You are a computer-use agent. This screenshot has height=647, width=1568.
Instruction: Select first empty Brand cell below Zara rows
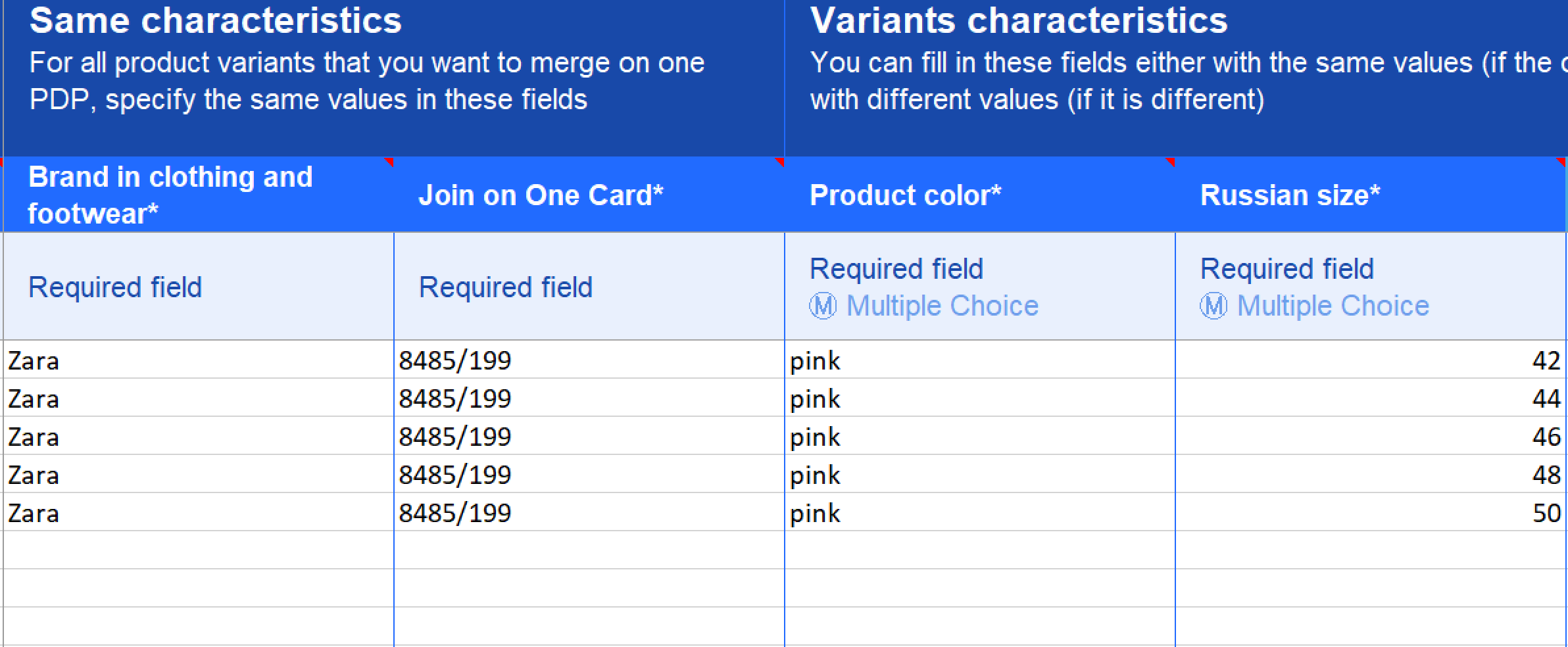(x=199, y=550)
